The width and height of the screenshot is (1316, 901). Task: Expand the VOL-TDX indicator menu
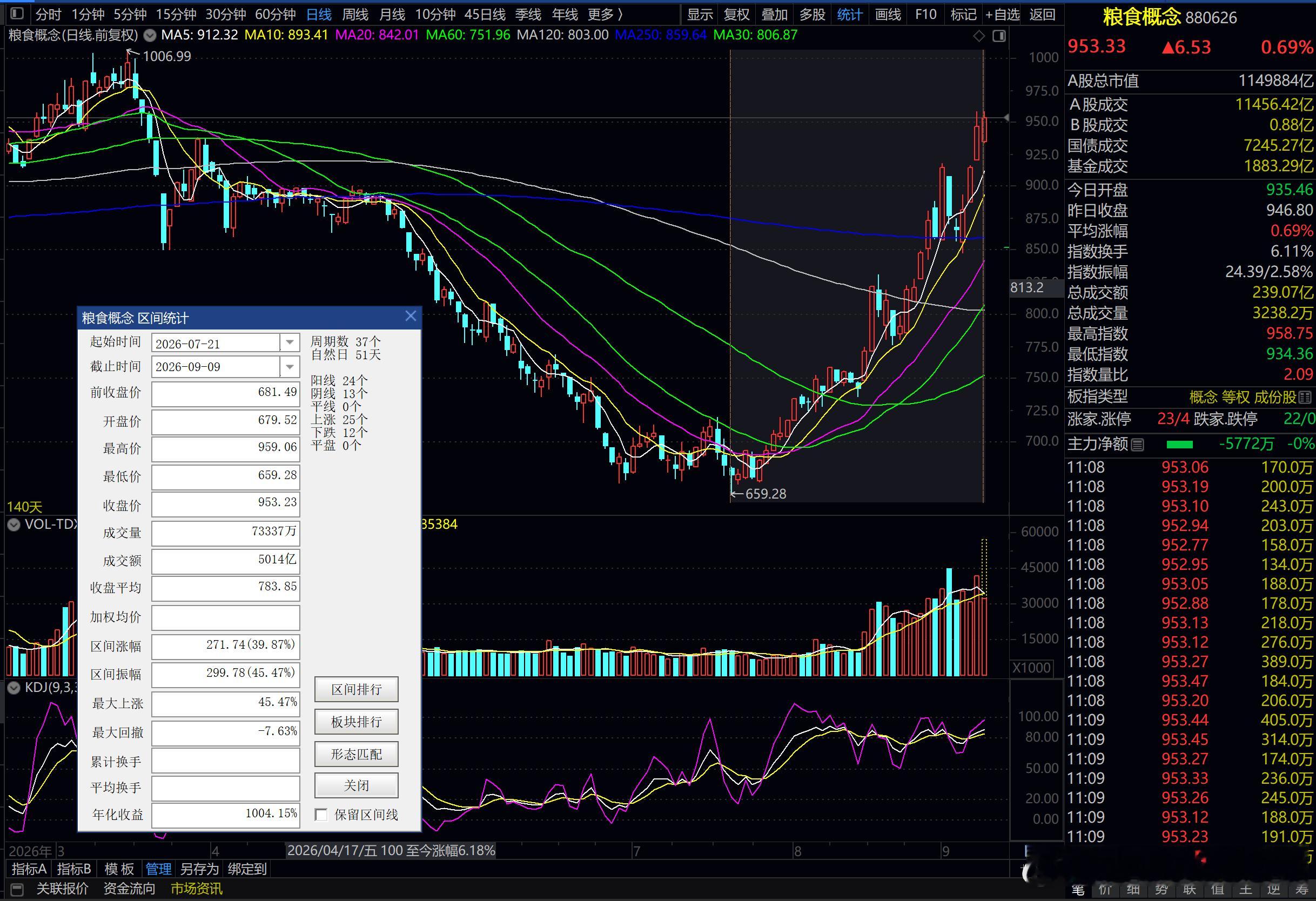point(14,525)
